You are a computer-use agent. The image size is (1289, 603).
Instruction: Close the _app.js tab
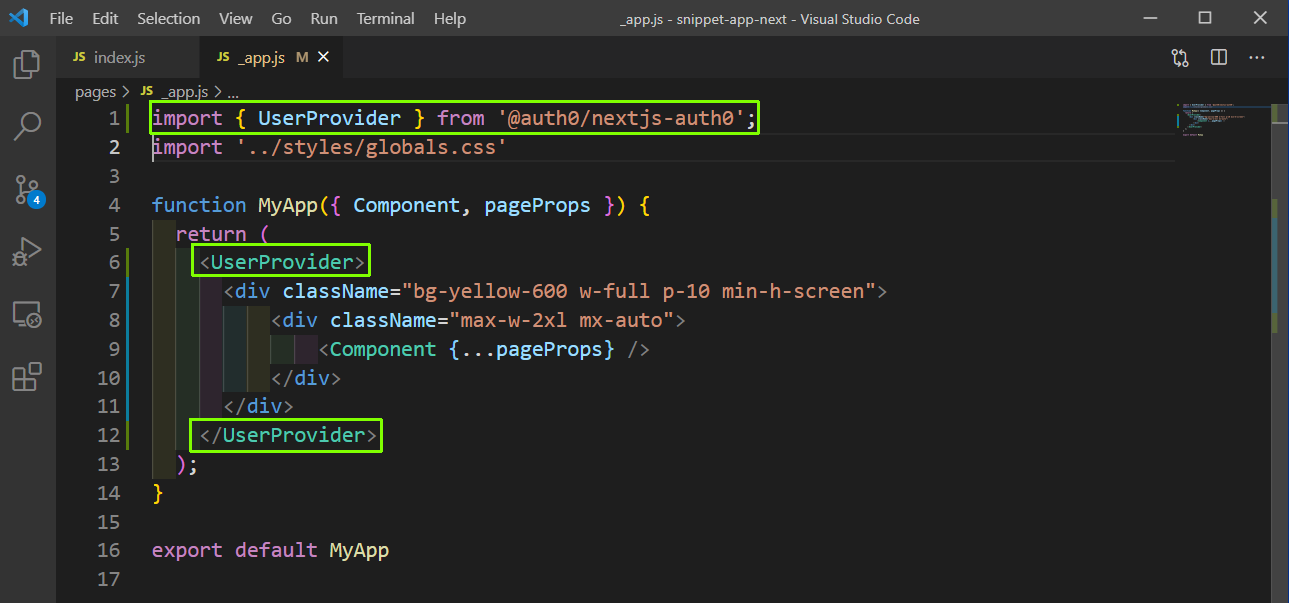pos(323,58)
